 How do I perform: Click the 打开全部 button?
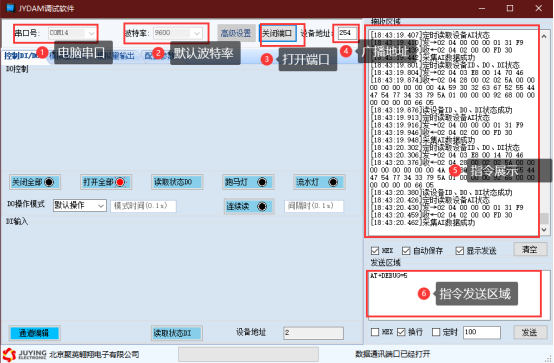tap(106, 182)
